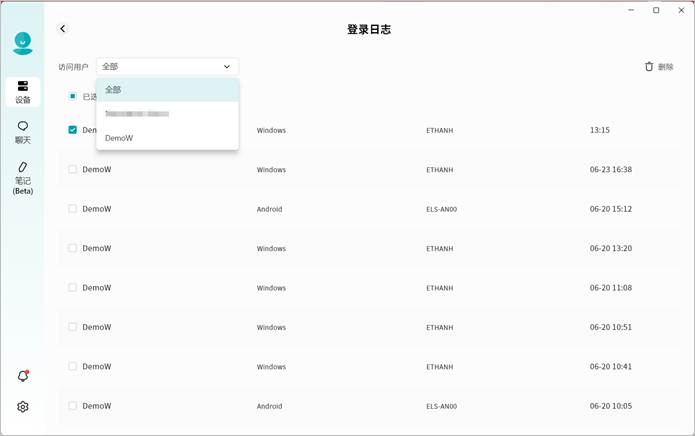
Task: Open the notification bell icon
Action: [x=23, y=376]
